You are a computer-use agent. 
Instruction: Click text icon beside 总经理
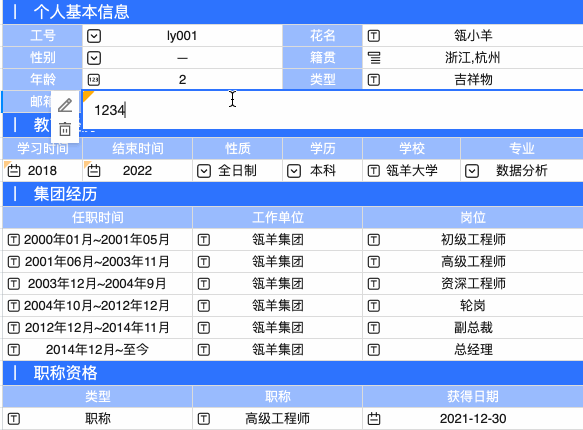374,350
